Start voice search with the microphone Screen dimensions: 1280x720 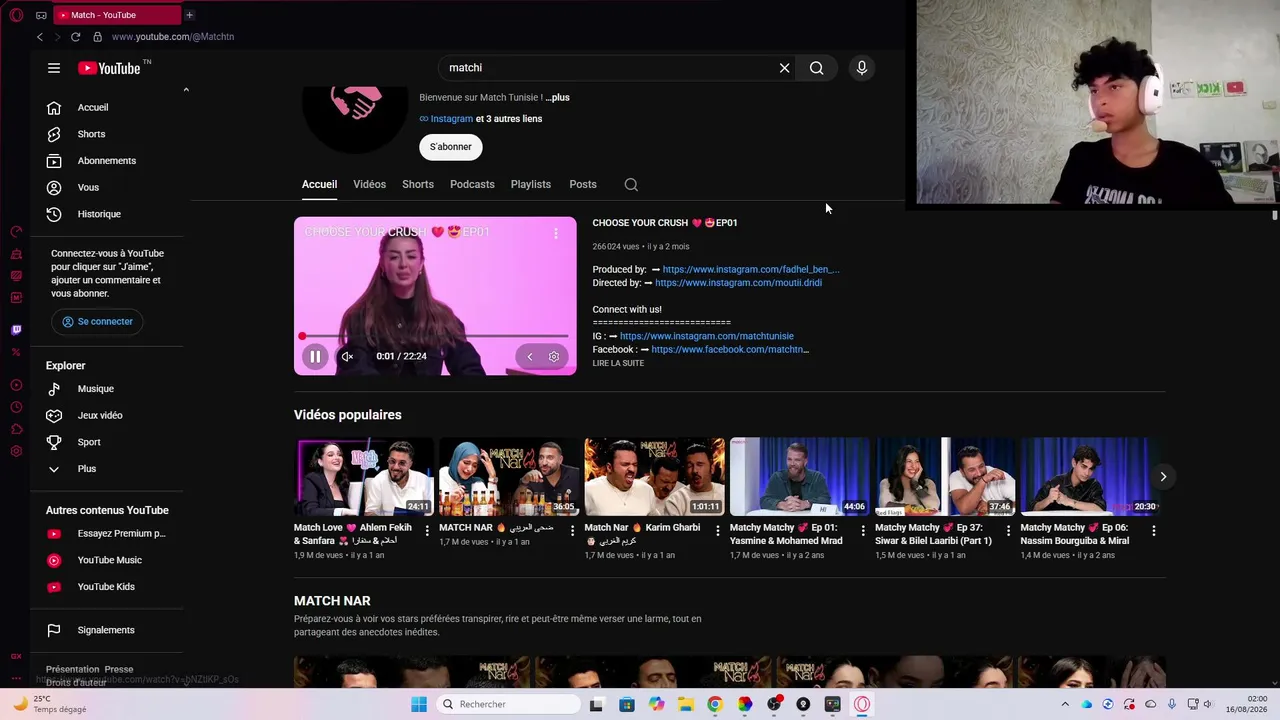(x=862, y=68)
